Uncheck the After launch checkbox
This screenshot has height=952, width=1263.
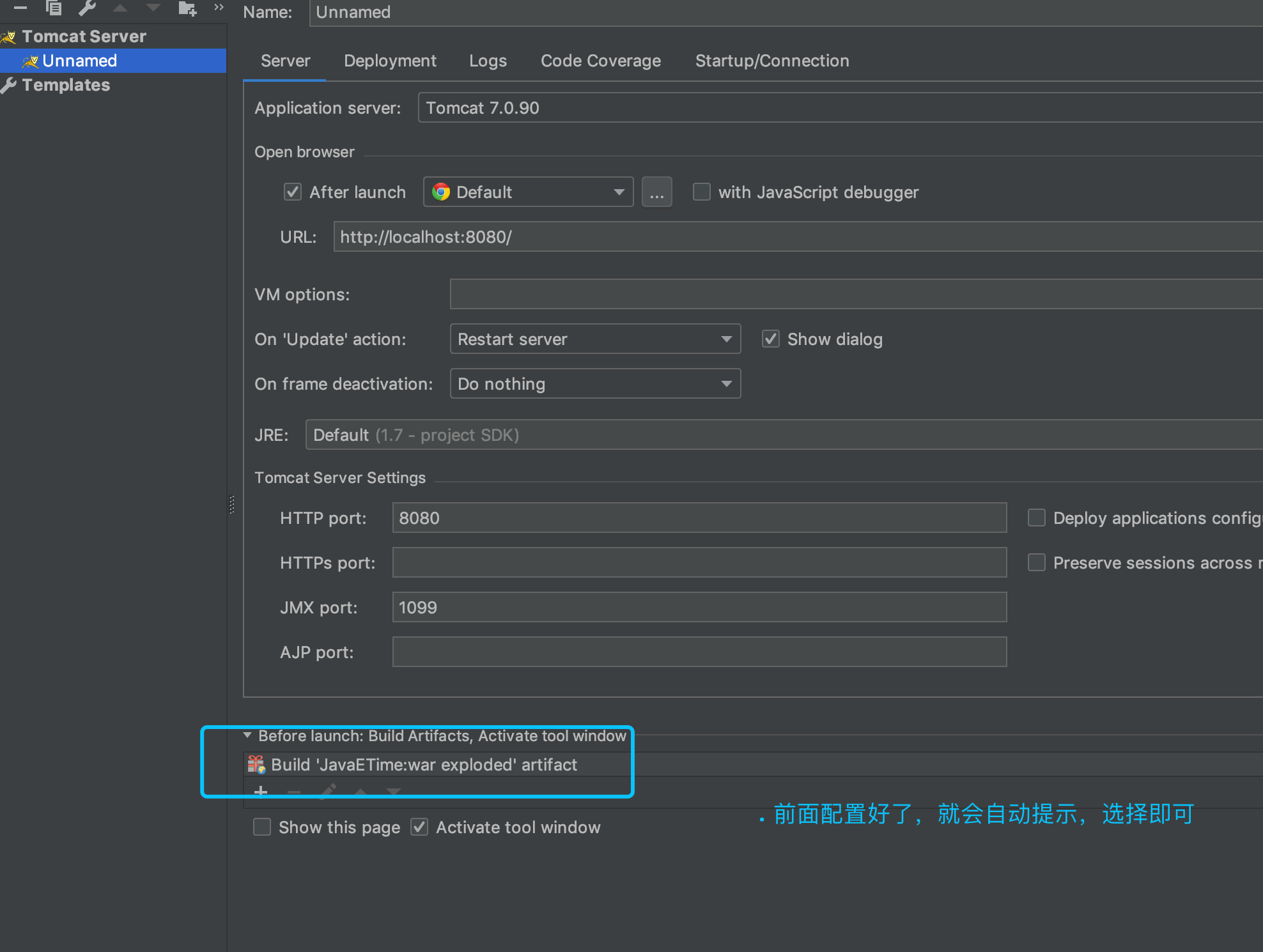(293, 192)
